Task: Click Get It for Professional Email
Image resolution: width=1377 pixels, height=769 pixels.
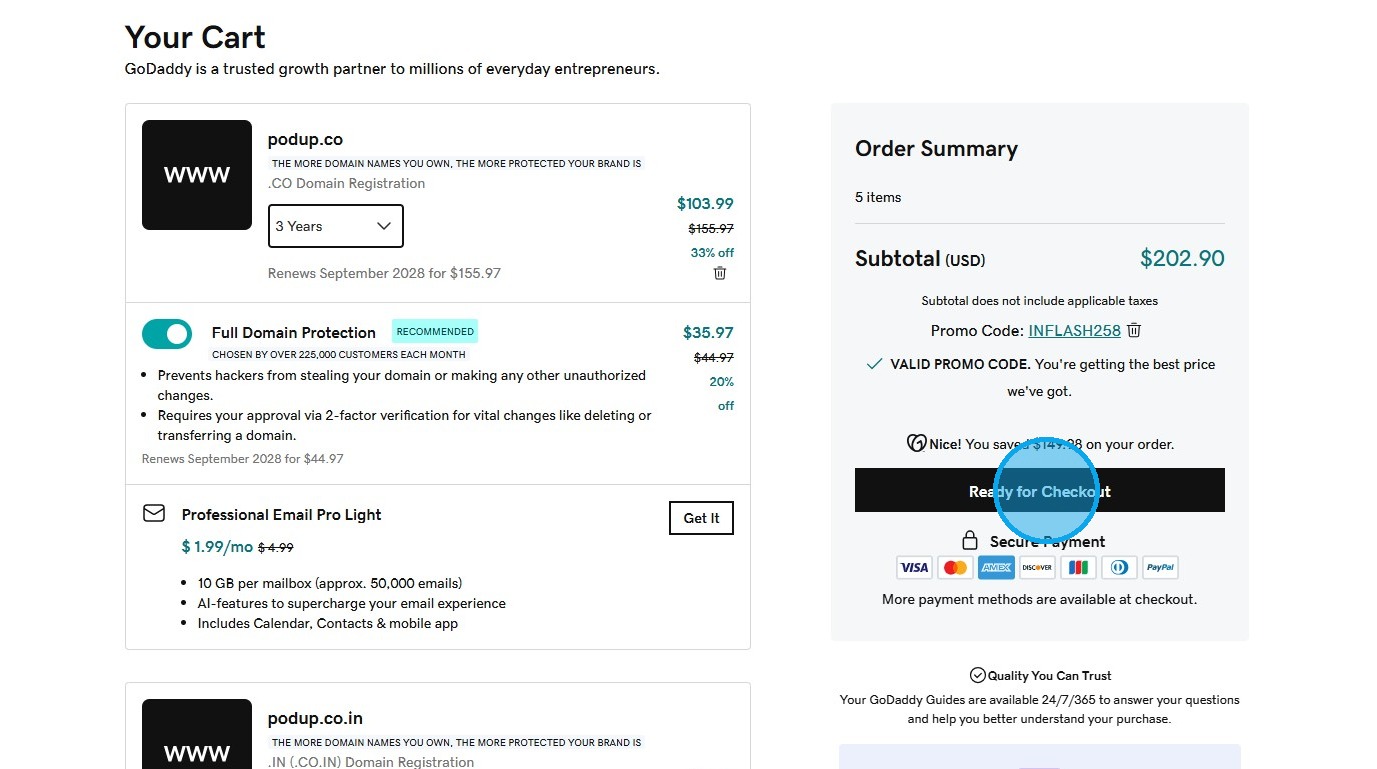Action: 701,518
